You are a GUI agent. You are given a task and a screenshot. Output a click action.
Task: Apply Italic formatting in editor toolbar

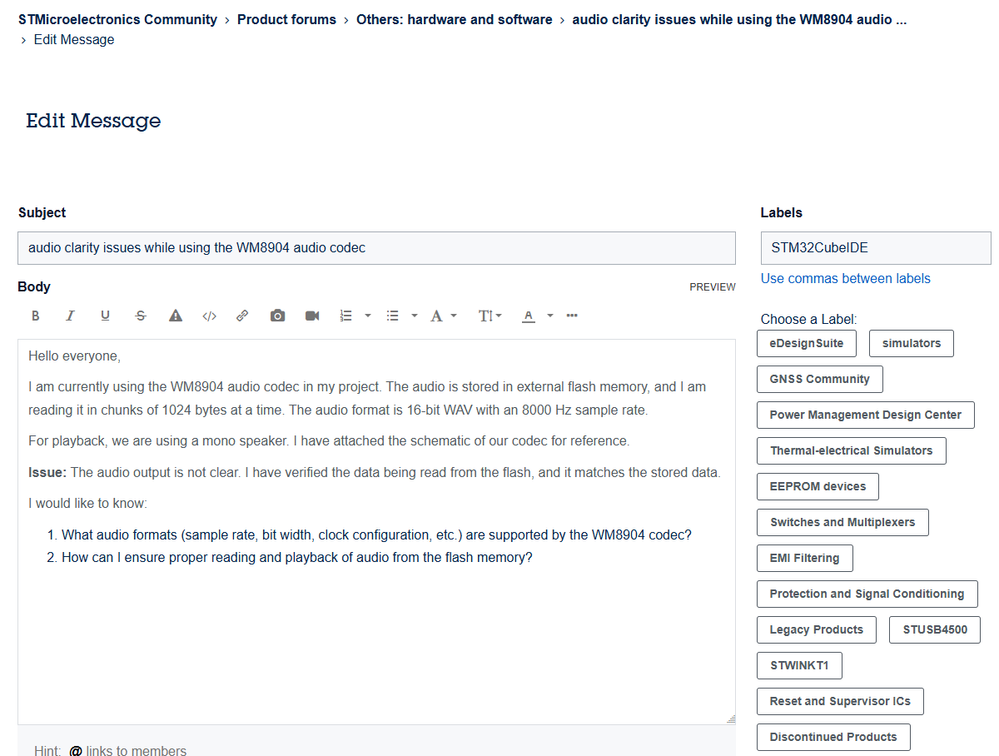(70, 316)
